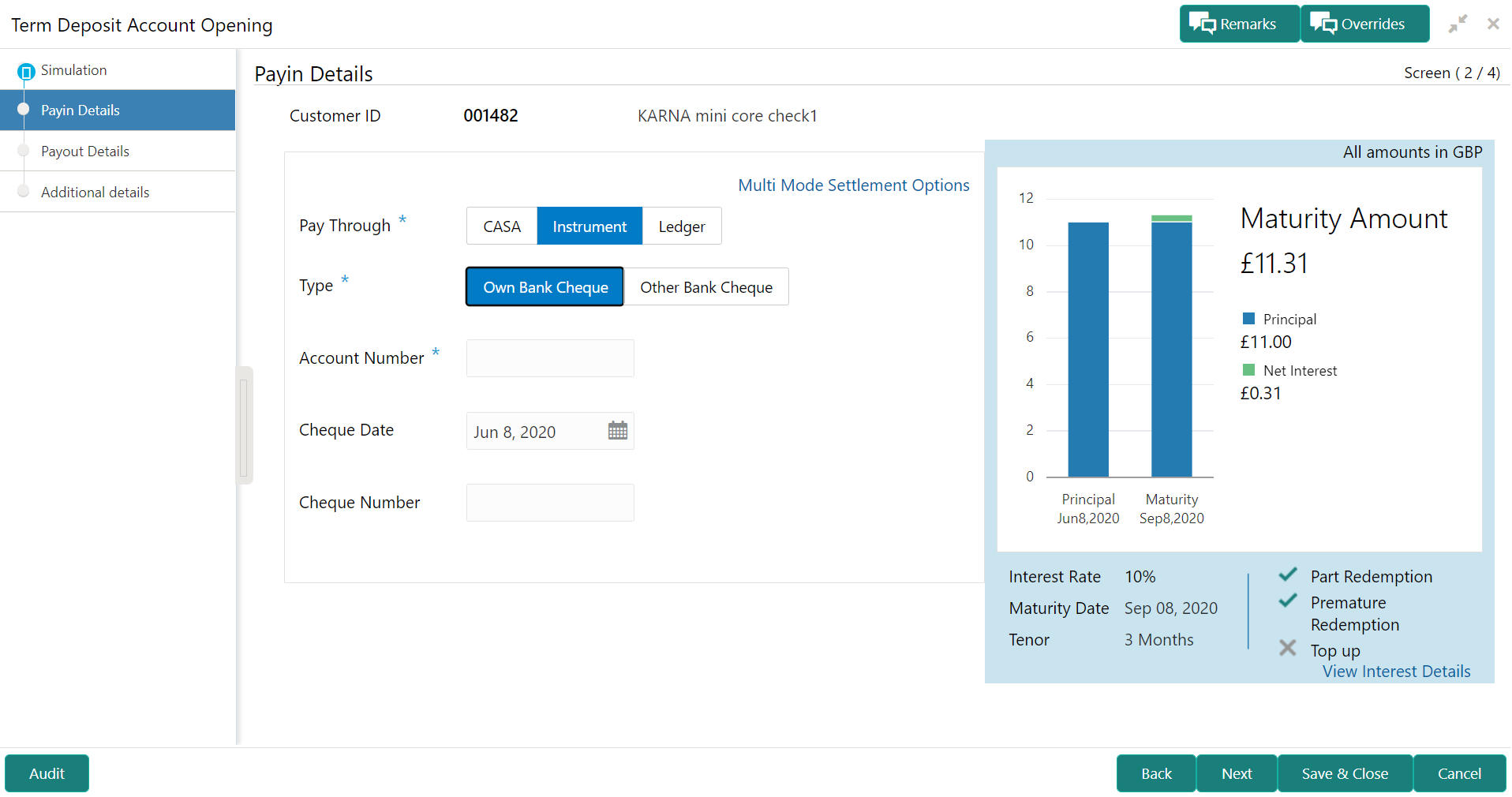The height and width of the screenshot is (797, 1512).
Task: Click the green Net Interest legend swatch
Action: [x=1248, y=370]
